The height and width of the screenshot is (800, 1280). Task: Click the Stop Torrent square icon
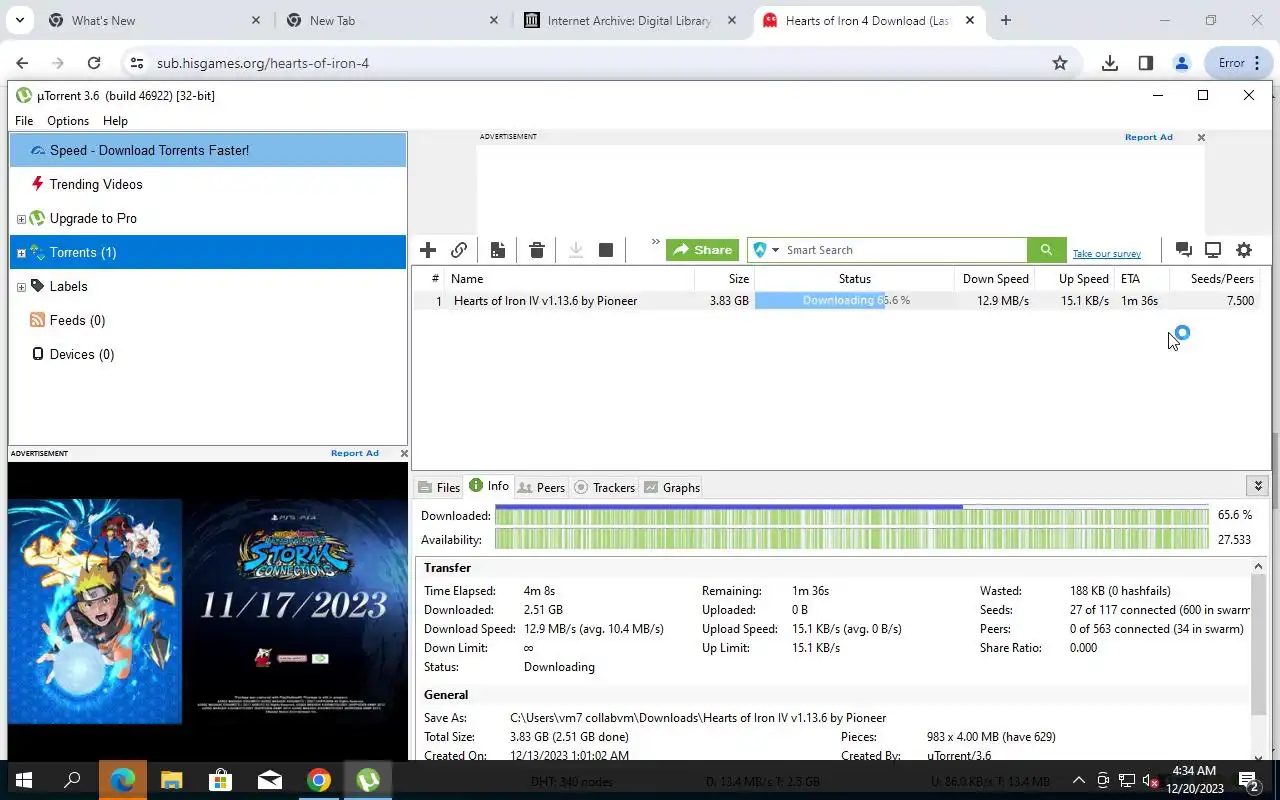point(606,250)
